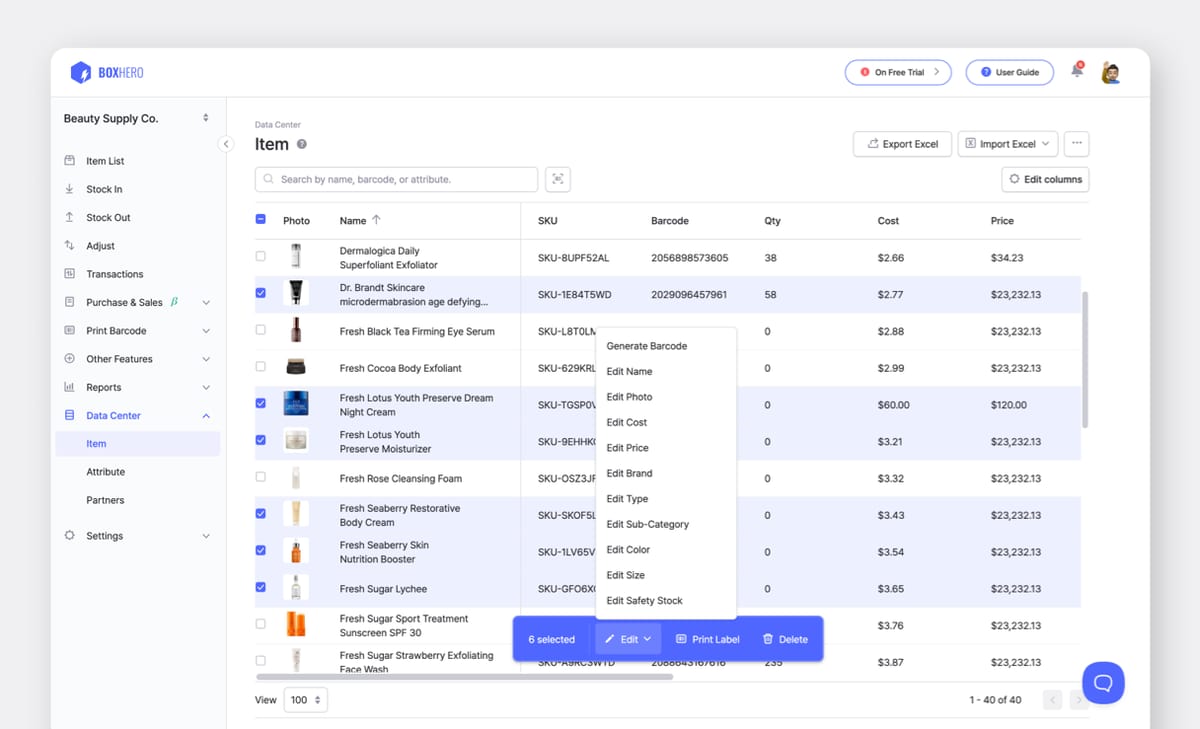
Task: Select the Stock In sidebar icon
Action: pyautogui.click(x=70, y=189)
